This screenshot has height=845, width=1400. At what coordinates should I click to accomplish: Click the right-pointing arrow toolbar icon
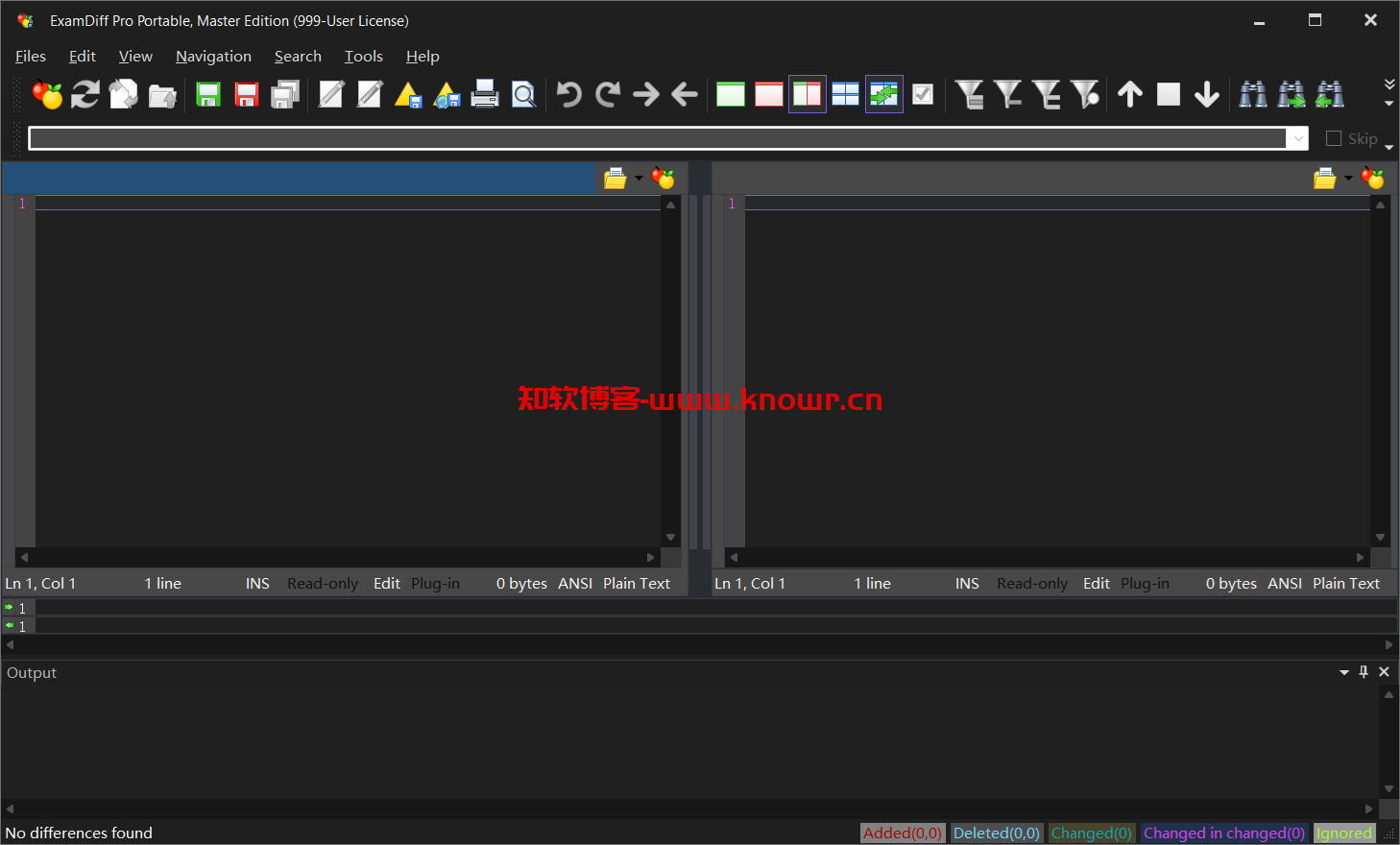[x=646, y=94]
